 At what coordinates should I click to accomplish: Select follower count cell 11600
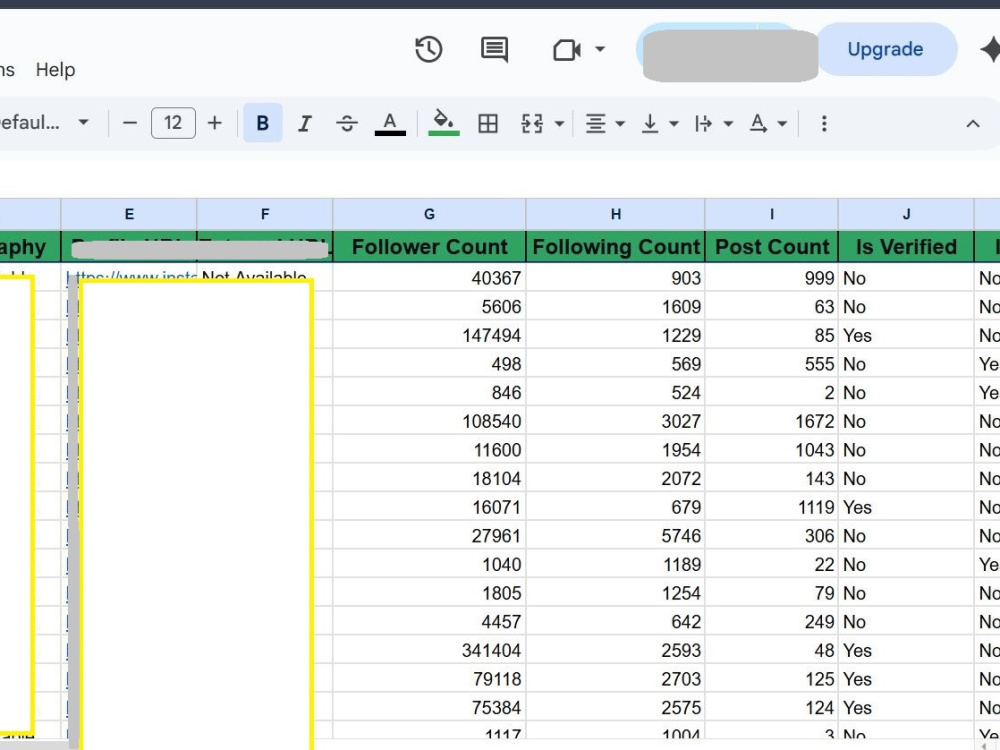pyautogui.click(x=429, y=450)
